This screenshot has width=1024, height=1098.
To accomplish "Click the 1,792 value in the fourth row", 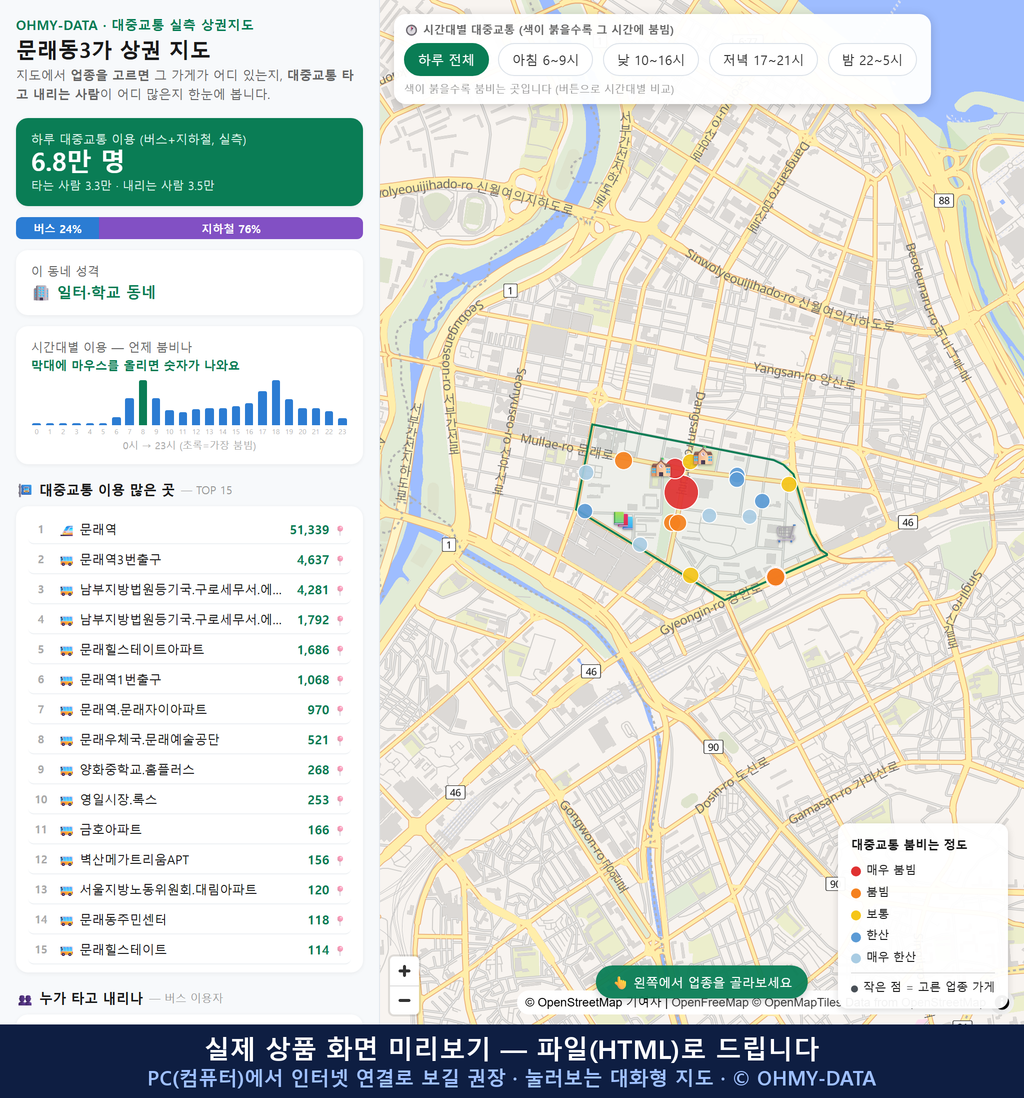I will click(x=313, y=620).
